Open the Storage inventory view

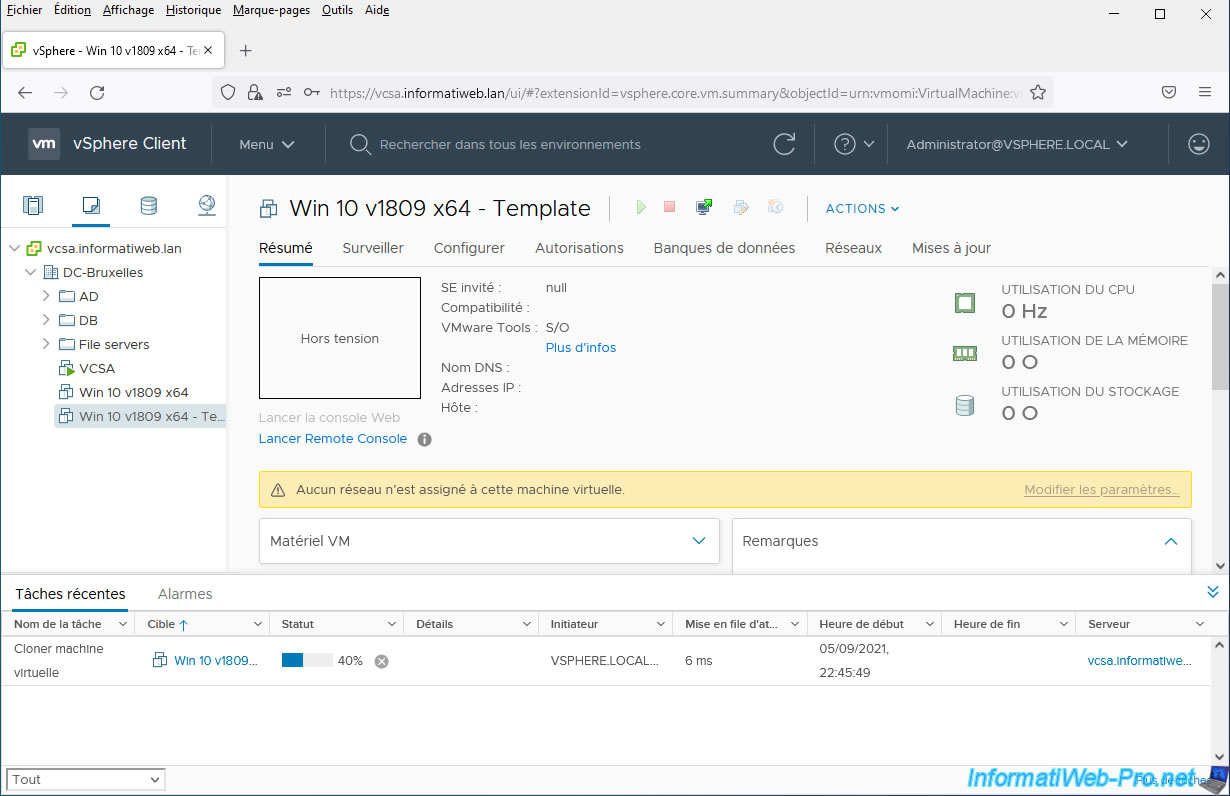coord(148,206)
